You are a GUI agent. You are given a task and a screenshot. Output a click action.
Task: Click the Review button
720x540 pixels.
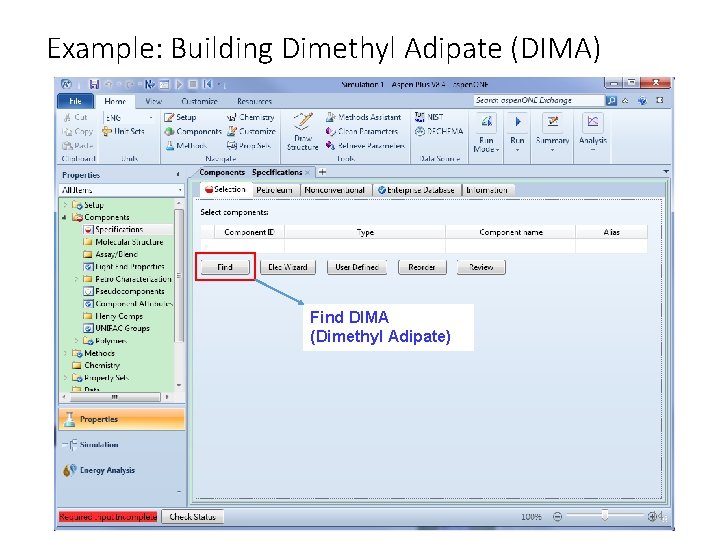coord(481,267)
